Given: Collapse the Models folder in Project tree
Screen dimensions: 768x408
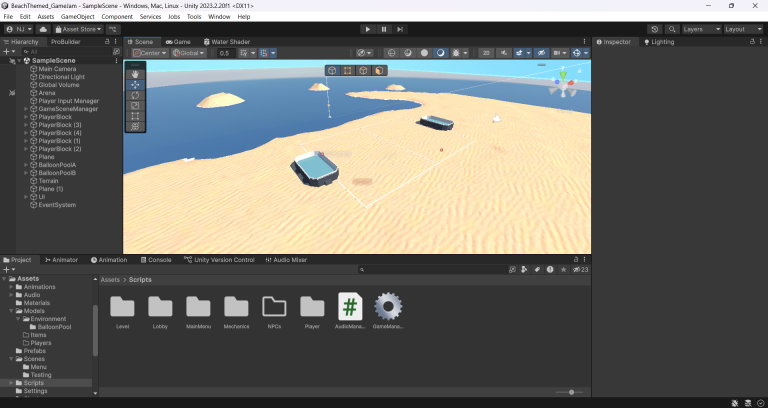Looking at the screenshot, I should point(11,311).
